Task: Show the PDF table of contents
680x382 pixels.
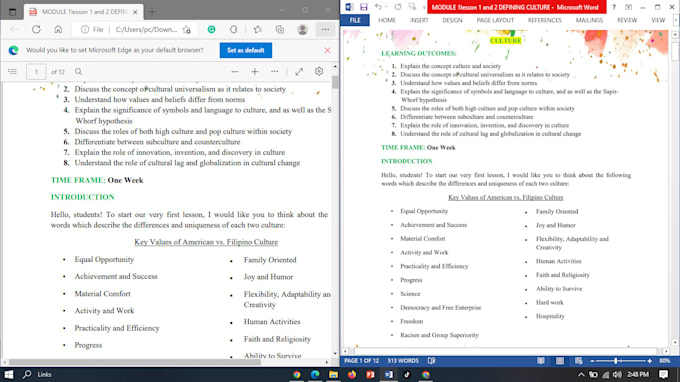Action: (12, 72)
